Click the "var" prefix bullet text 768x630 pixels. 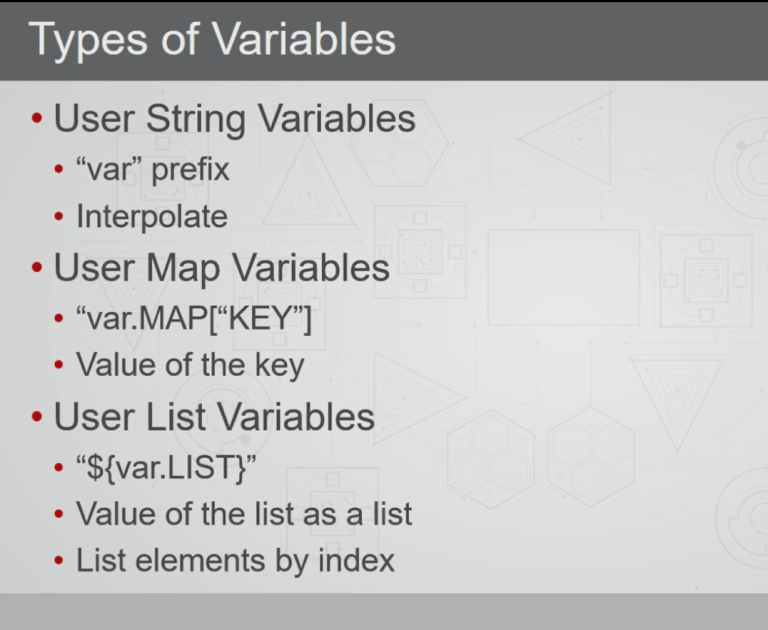[x=153, y=169]
